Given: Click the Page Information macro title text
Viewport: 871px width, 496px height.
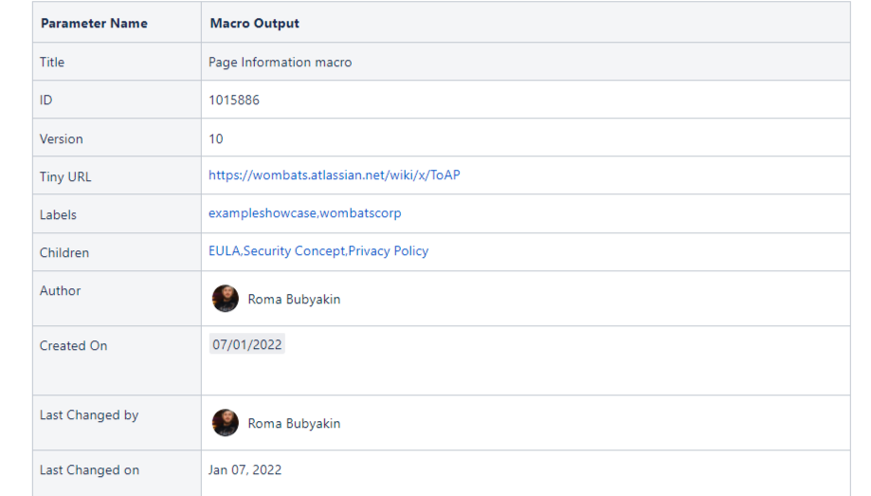Looking at the screenshot, I should tap(280, 62).
